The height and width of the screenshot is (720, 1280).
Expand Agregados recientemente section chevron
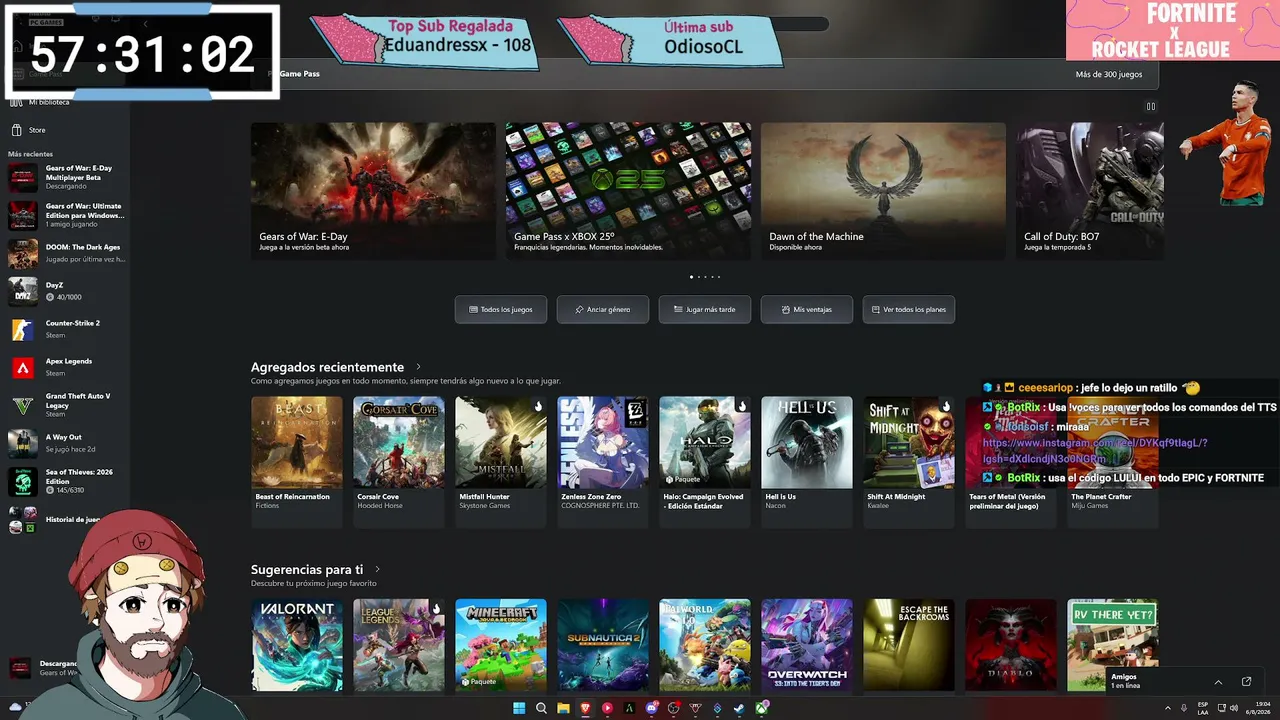point(418,367)
